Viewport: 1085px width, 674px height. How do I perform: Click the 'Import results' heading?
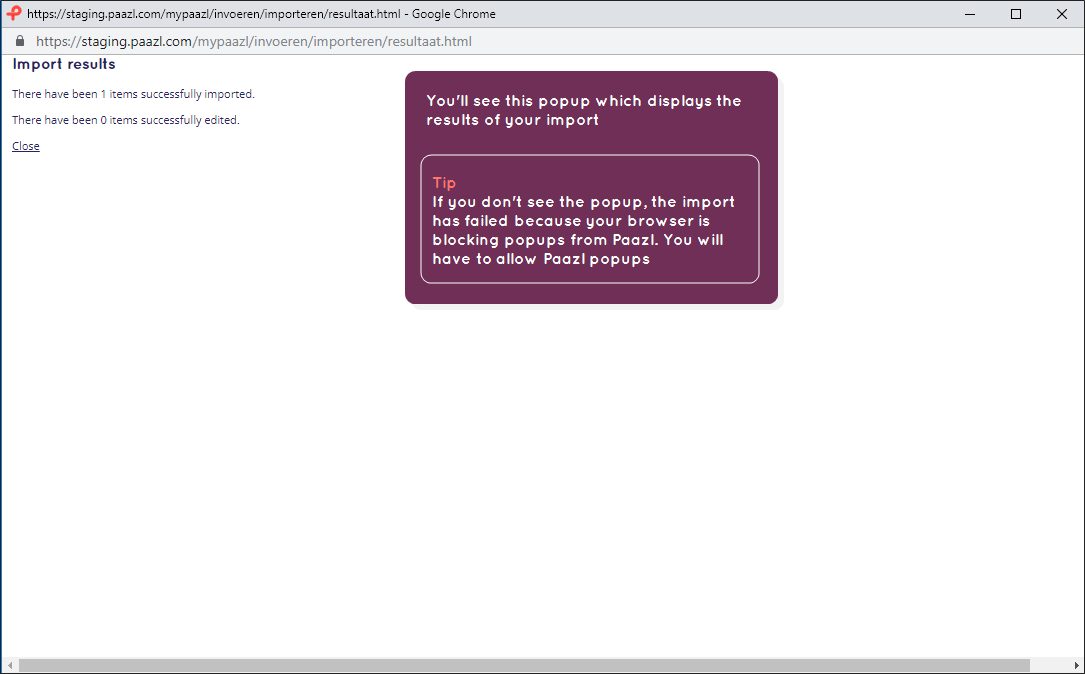tap(64, 64)
